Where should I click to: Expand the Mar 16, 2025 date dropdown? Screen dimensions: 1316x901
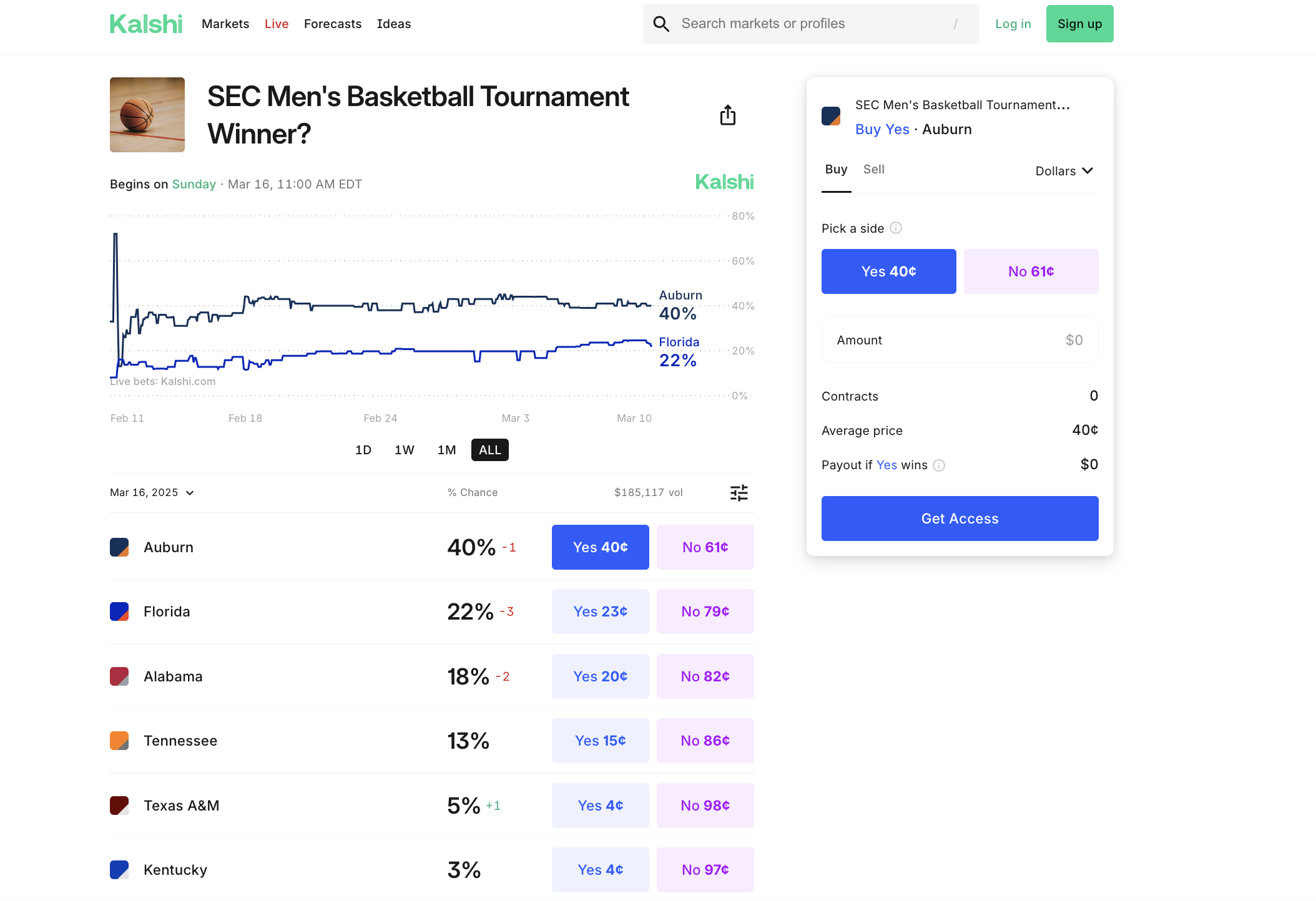152,493
